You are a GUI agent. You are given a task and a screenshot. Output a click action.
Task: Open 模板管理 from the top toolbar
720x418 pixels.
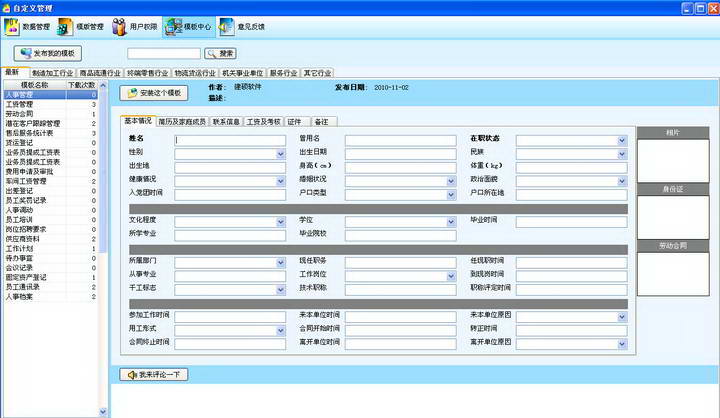(81, 27)
